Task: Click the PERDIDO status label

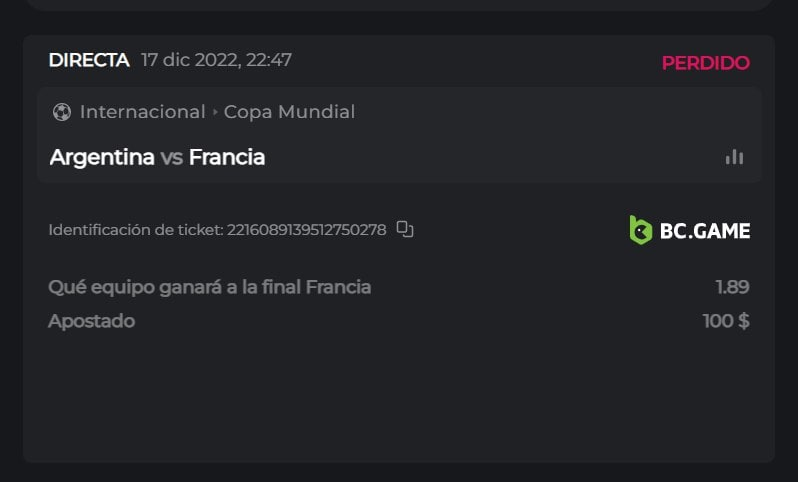Action: 705,63
